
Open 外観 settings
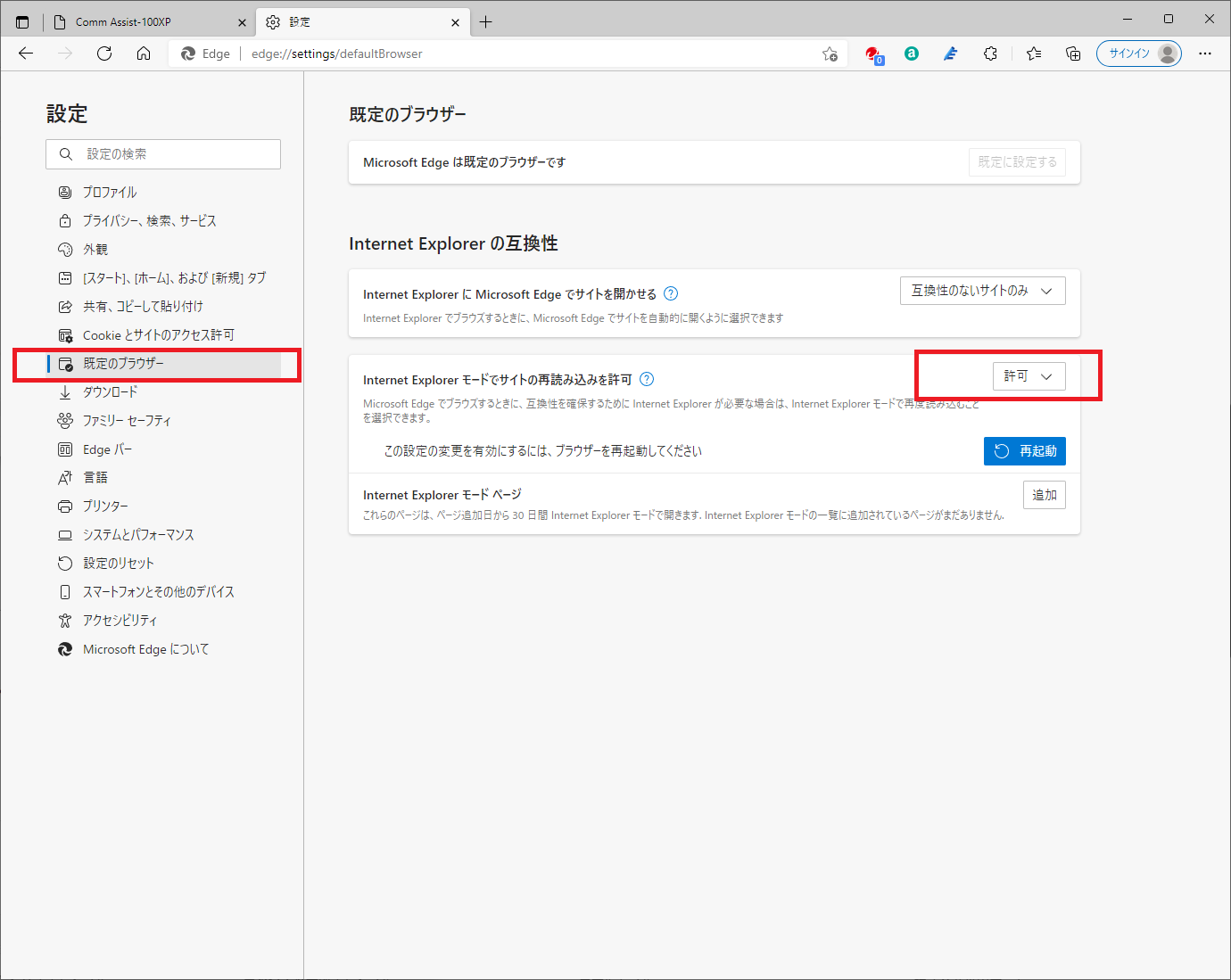pyautogui.click(x=163, y=250)
